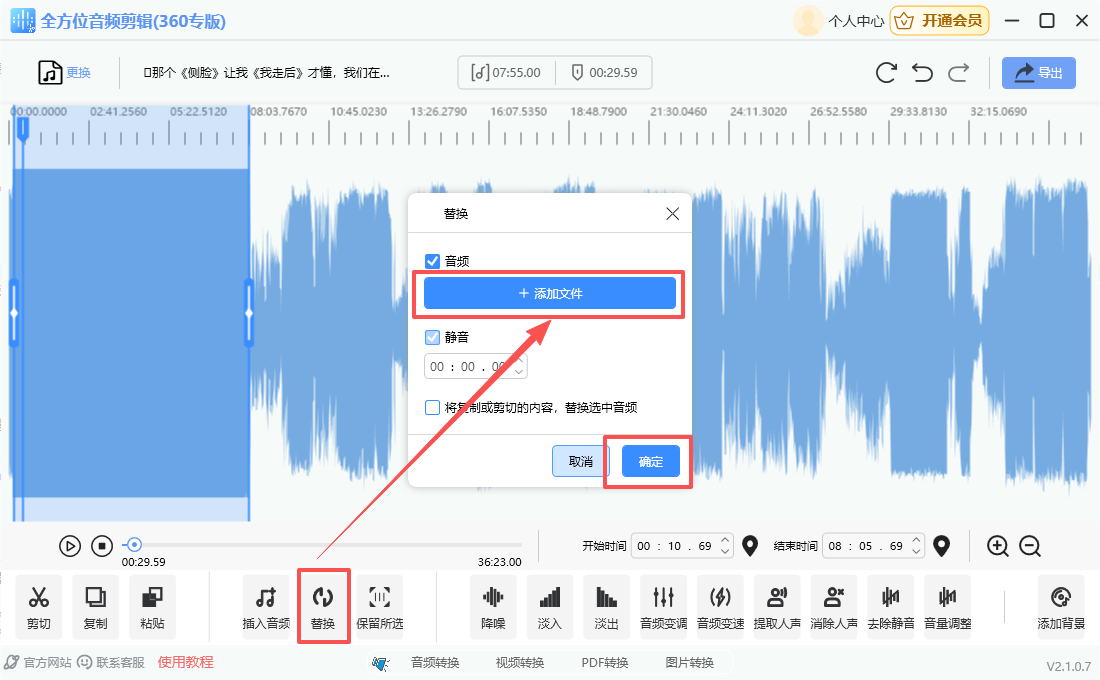Open the 降噪 noise reduction tool
Screen dimensions: 1100x680
(x=492, y=607)
